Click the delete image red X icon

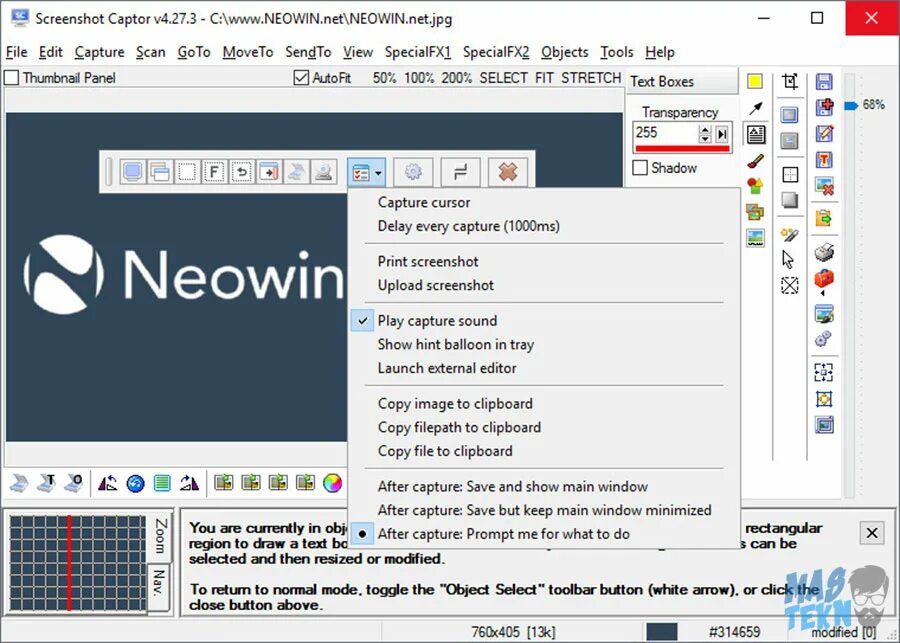tap(824, 185)
